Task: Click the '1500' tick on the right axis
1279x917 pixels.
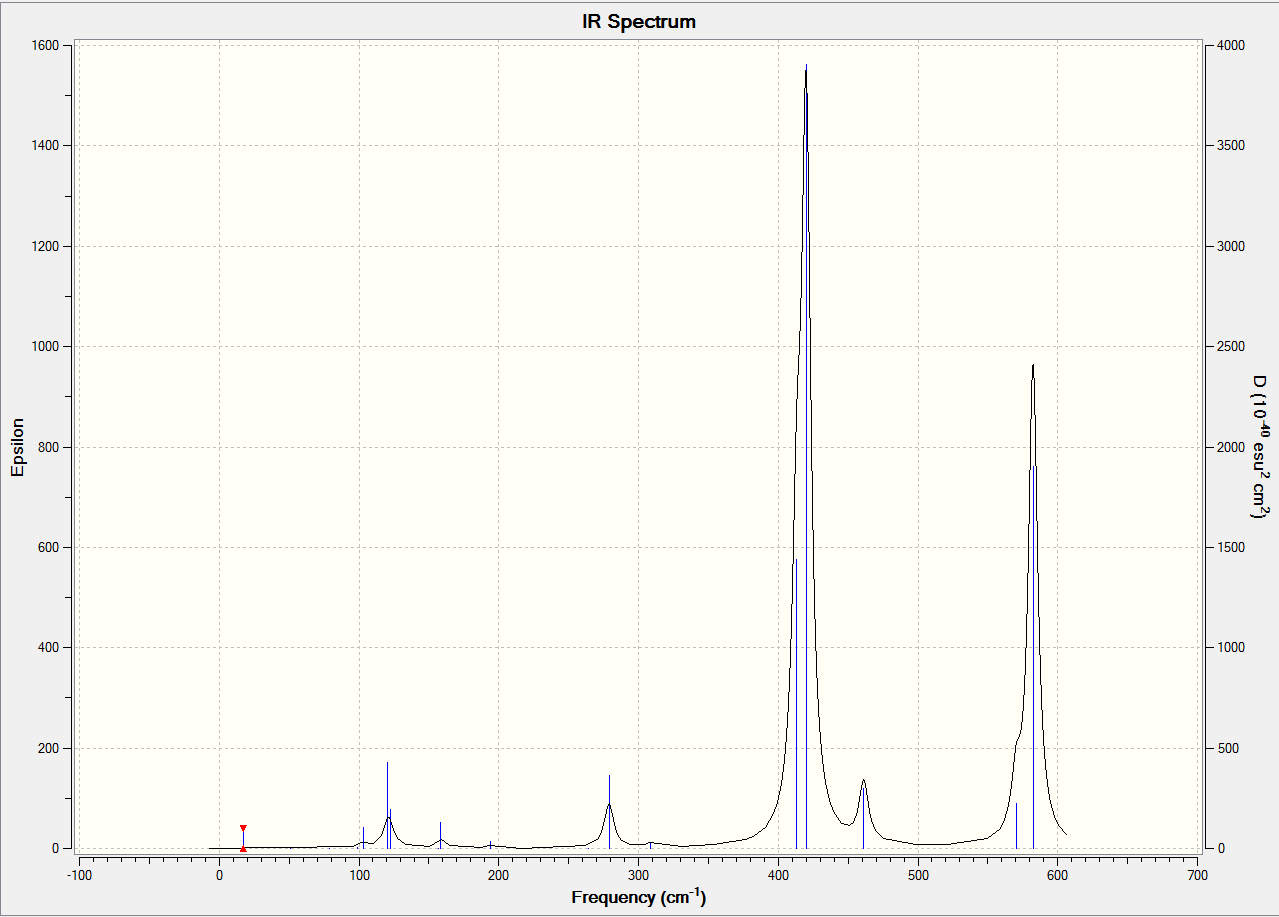Action: pos(1231,547)
